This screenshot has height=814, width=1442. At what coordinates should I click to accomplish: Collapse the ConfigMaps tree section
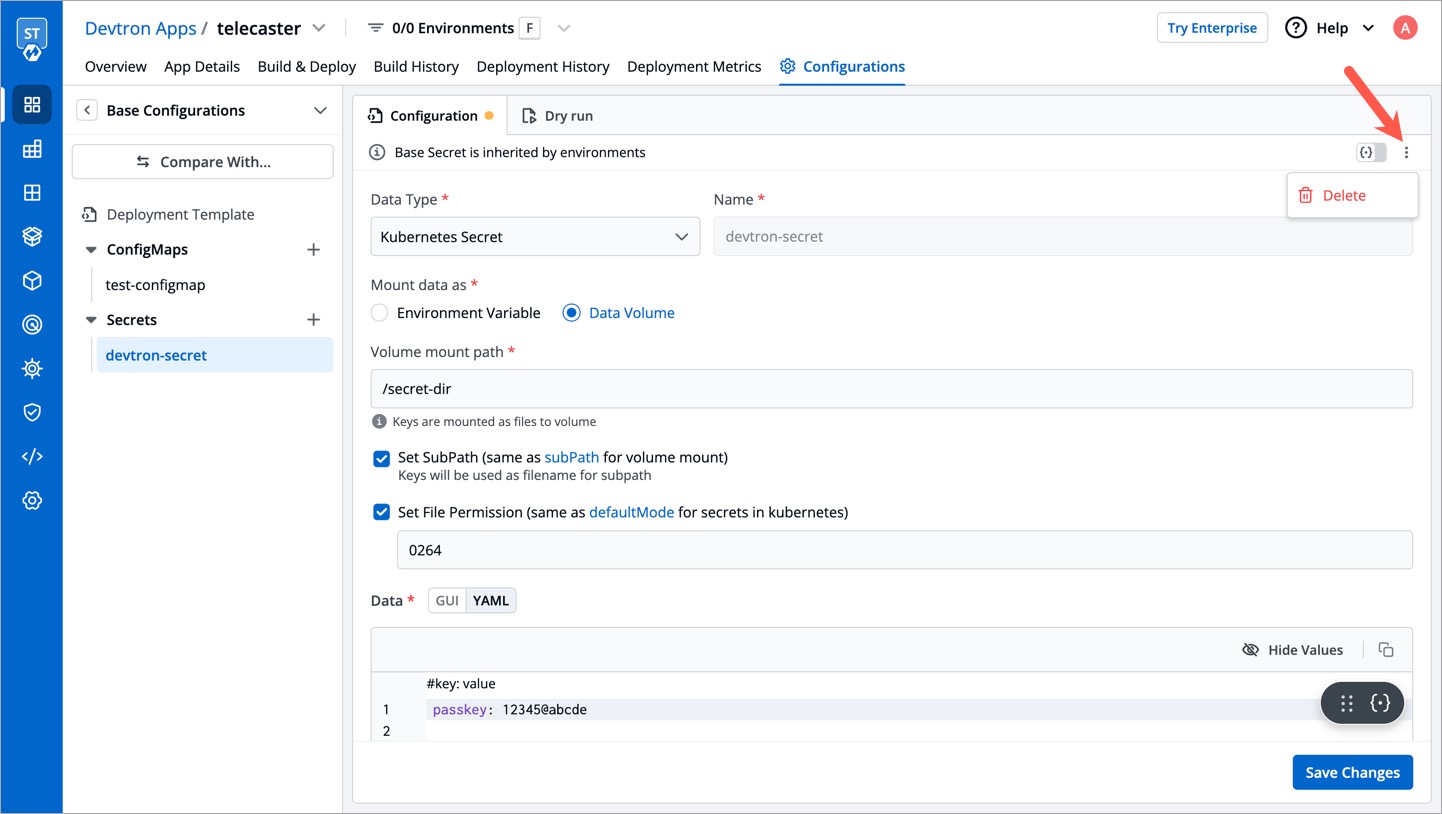click(x=91, y=250)
